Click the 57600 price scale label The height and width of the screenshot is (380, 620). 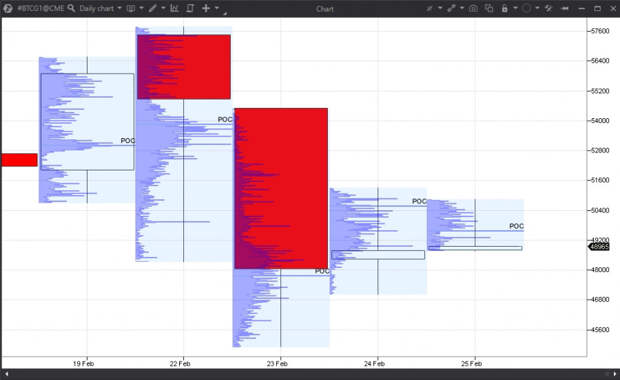click(x=600, y=31)
